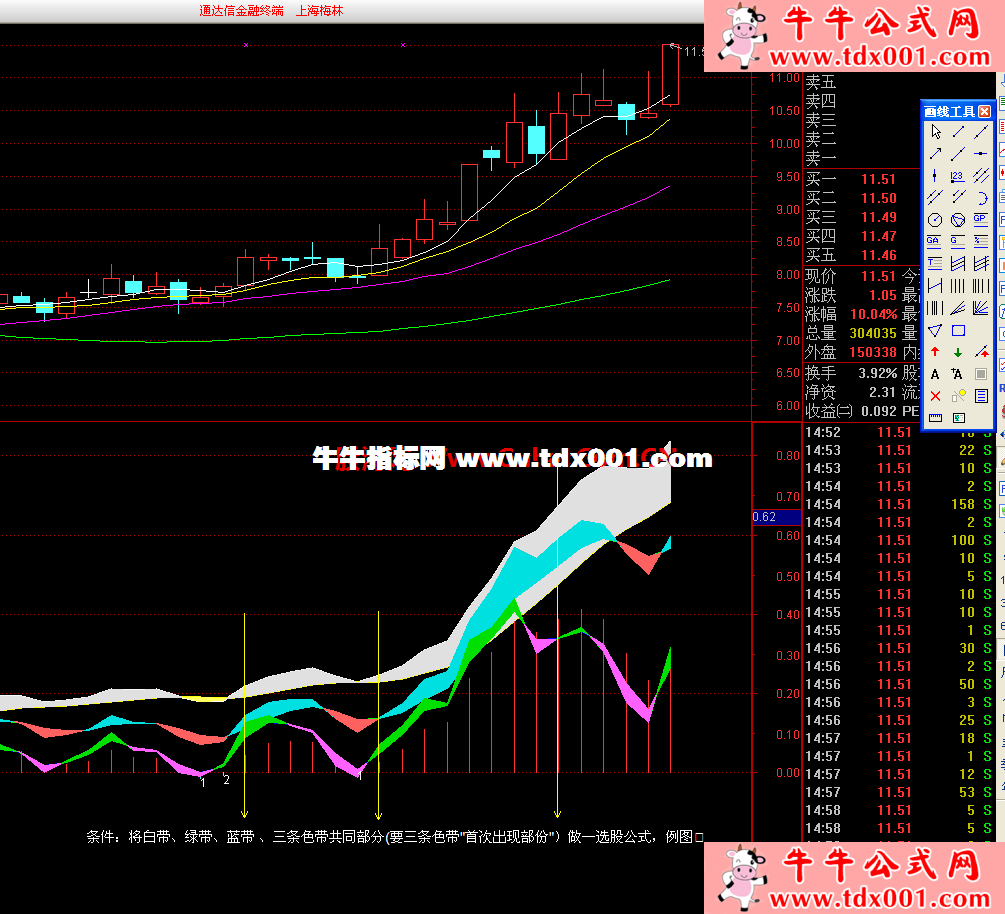The height and width of the screenshot is (914, 1005).
Task: Select the arrow-headed line drawing tool
Action: point(935,154)
